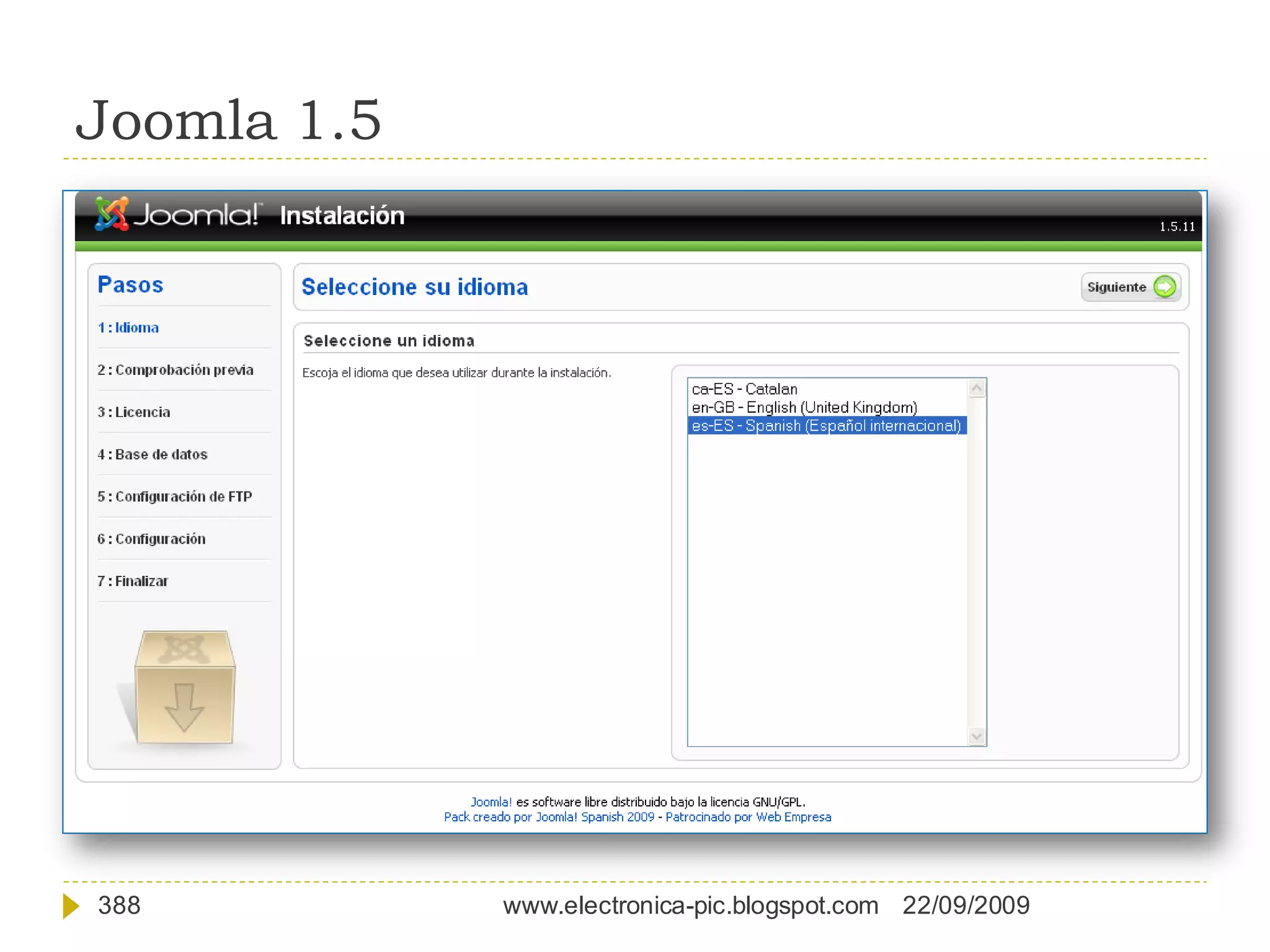The image size is (1270, 952).
Task: Click the installer box download icon
Action: (x=184, y=687)
